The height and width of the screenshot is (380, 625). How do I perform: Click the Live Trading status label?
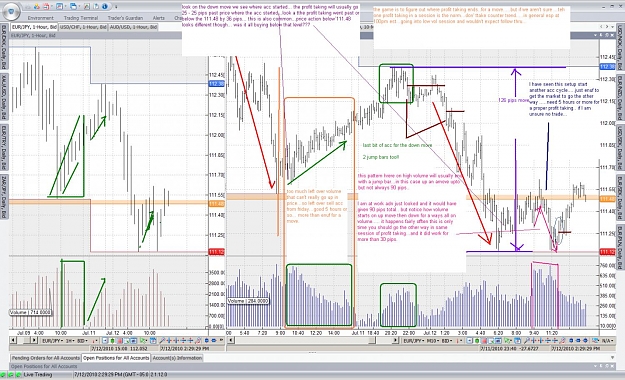(x=37, y=375)
